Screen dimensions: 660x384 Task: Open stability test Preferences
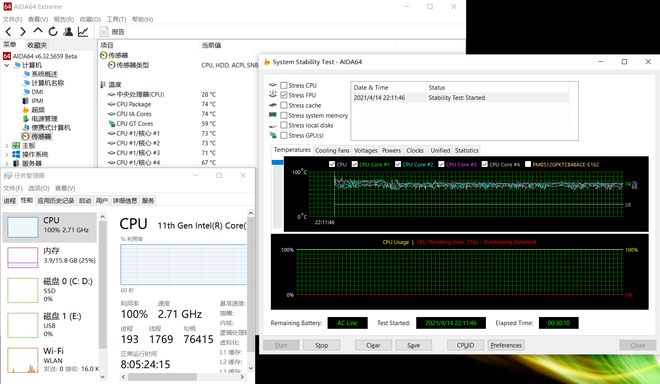[x=506, y=345]
